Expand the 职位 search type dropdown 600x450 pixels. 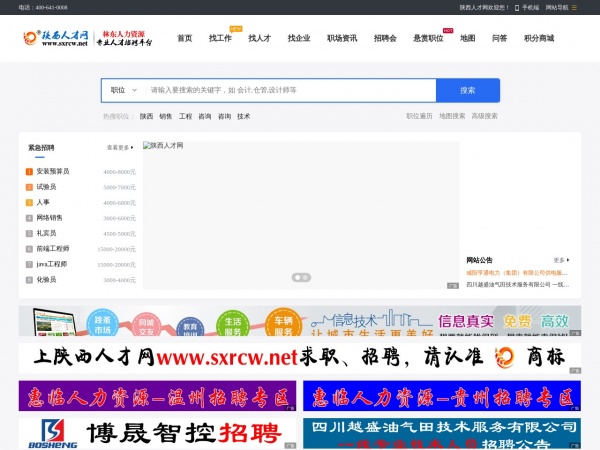click(124, 90)
